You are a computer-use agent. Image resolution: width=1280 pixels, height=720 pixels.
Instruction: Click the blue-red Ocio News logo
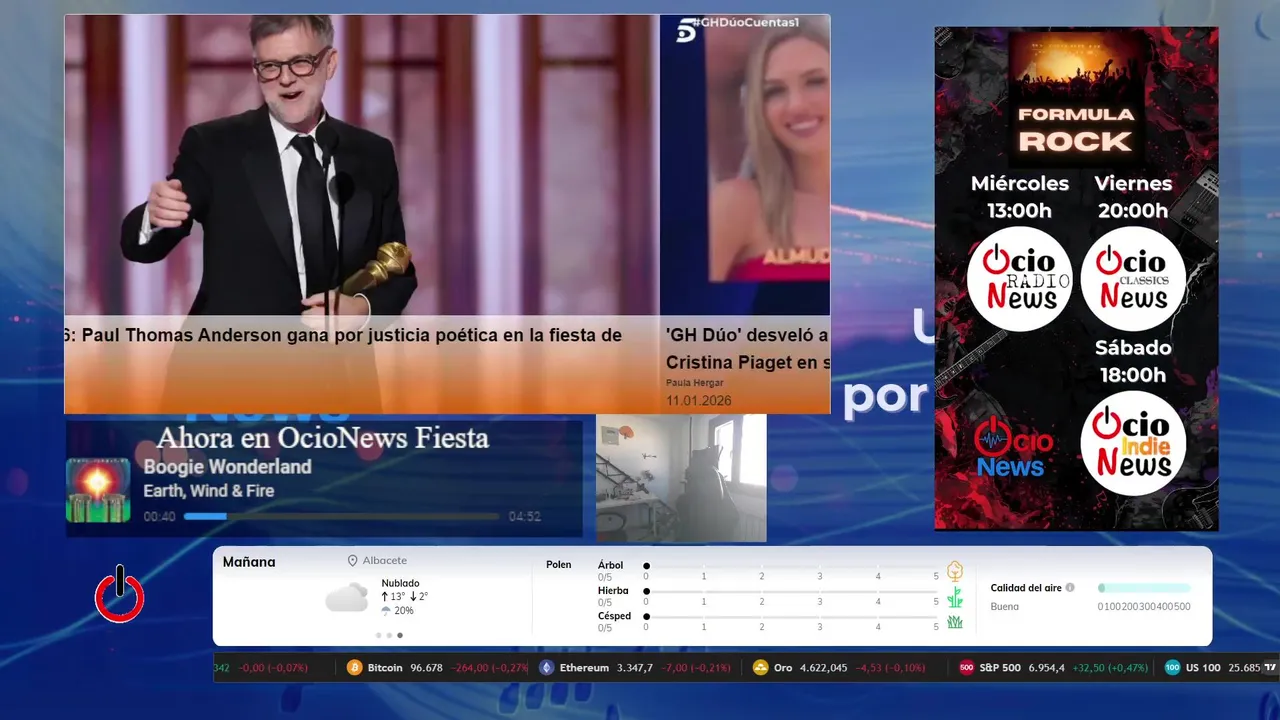coord(1014,448)
